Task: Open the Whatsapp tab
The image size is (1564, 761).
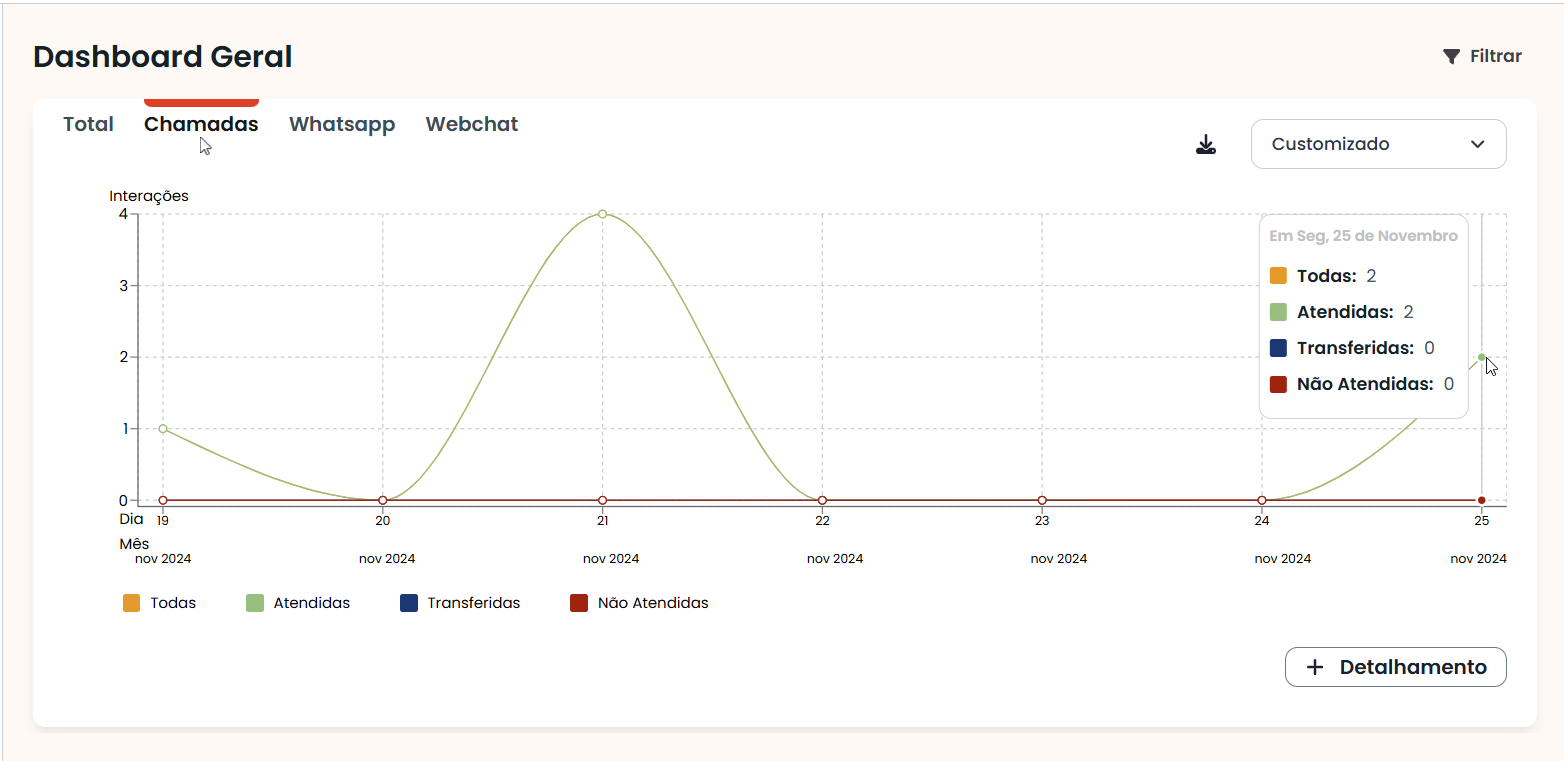Action: point(342,125)
